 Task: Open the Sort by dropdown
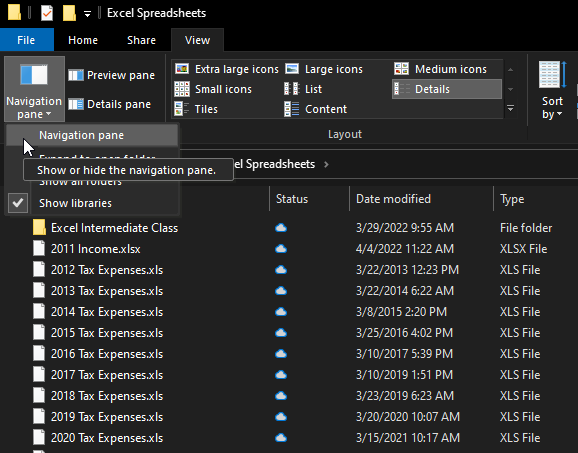[552, 90]
